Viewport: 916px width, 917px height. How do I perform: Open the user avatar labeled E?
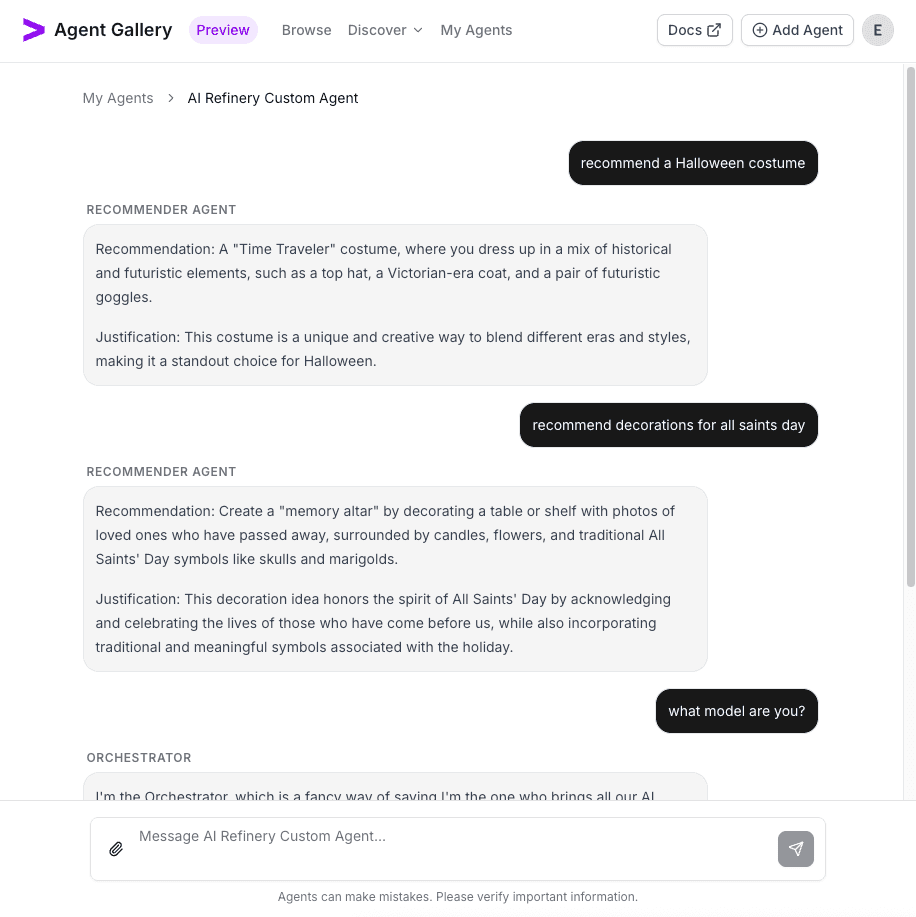coord(877,30)
